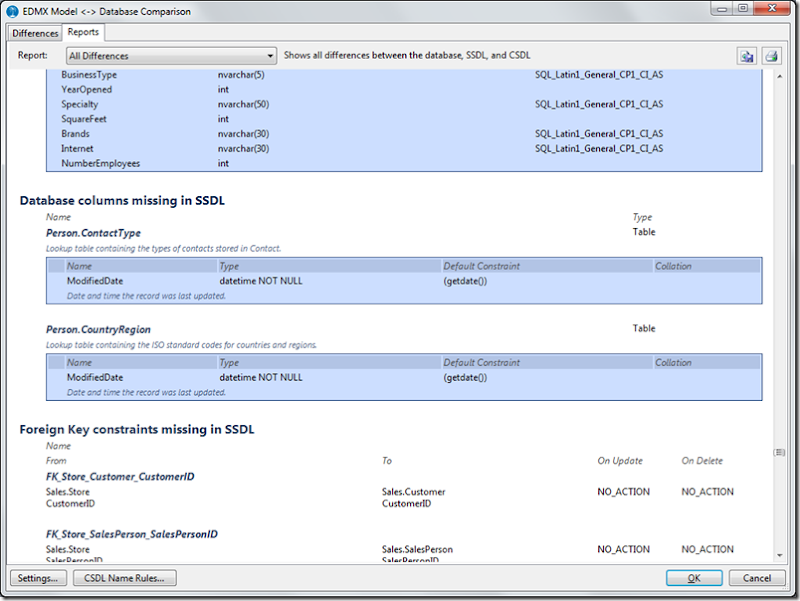
Task: Click nvarchar(50) type for Specialty
Action: [243, 104]
